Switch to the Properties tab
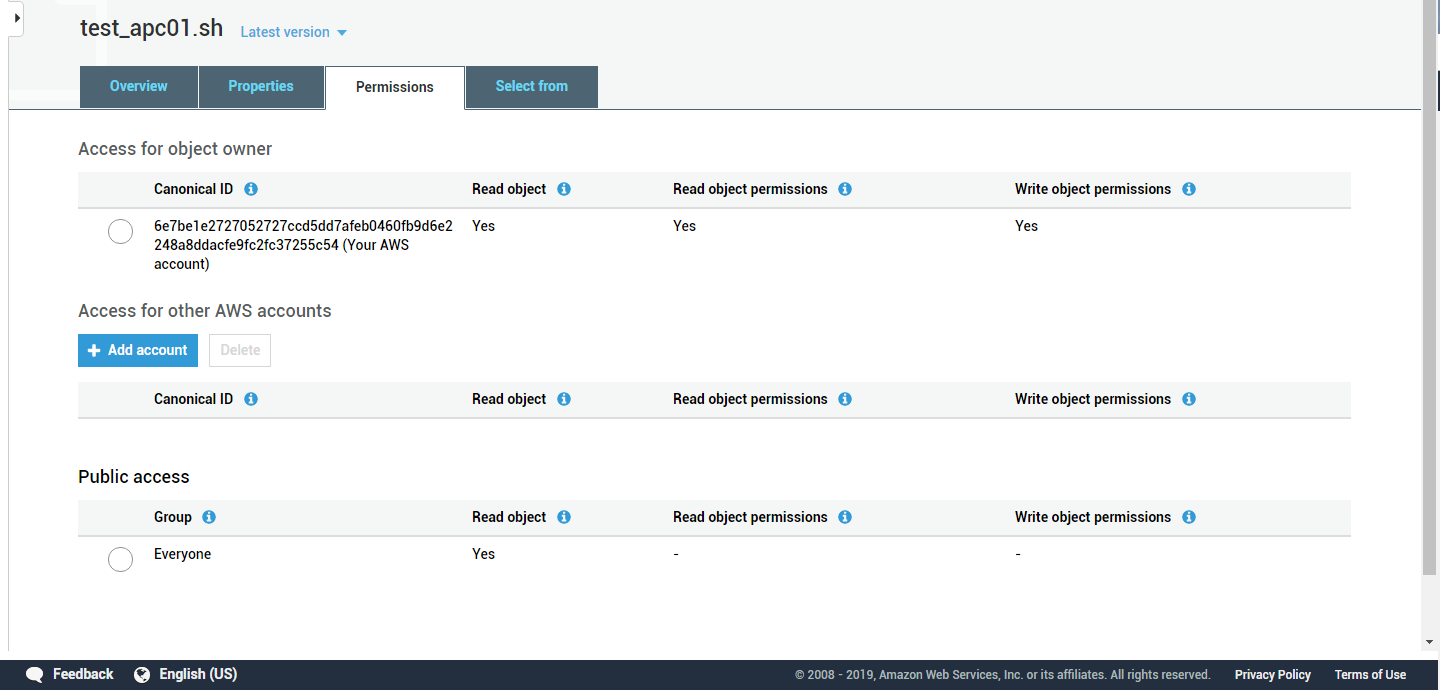 pyautogui.click(x=261, y=87)
